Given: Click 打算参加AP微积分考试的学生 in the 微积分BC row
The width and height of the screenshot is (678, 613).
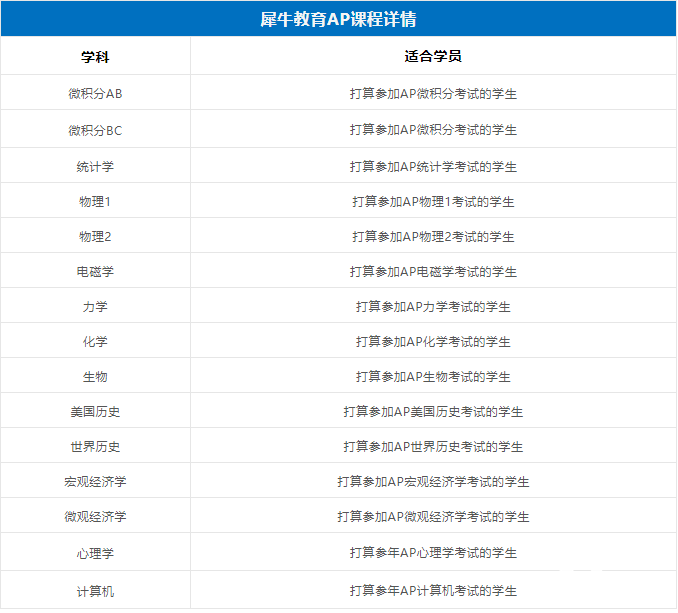Looking at the screenshot, I should pos(433,130).
